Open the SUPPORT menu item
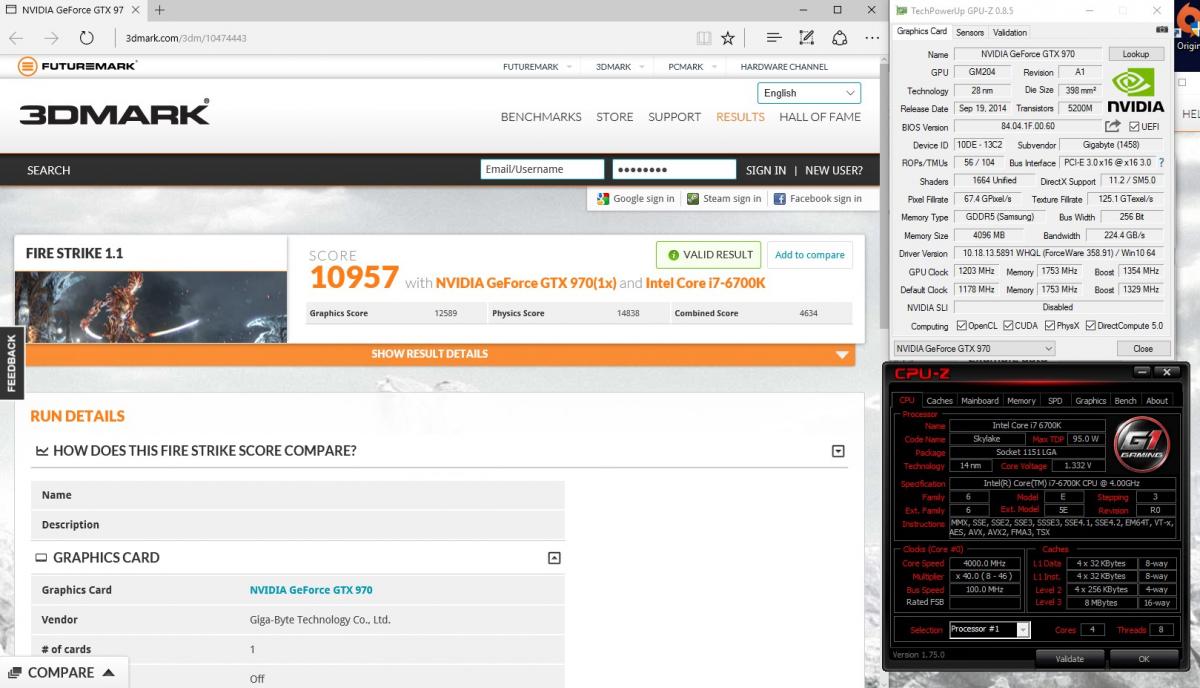 (x=674, y=117)
